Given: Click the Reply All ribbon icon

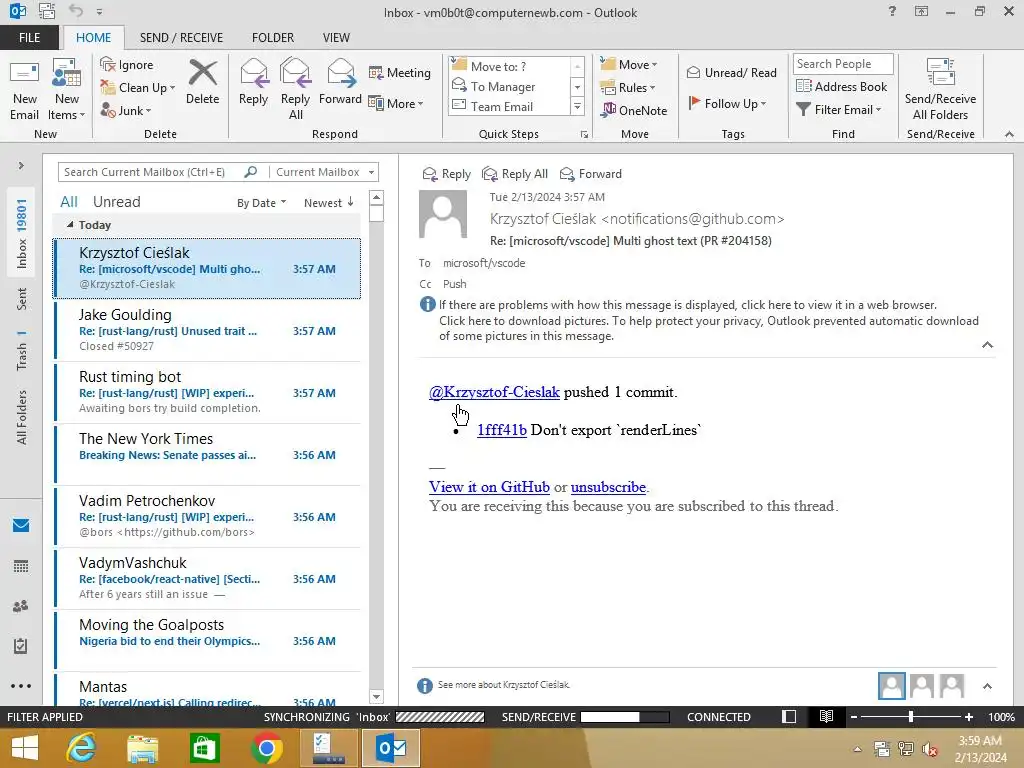Looking at the screenshot, I should click(295, 90).
